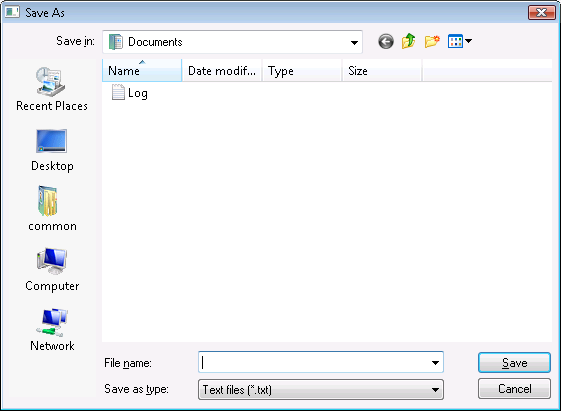This screenshot has width=561, height=411.
Task: Open the Views menu icon
Action: coord(455,41)
